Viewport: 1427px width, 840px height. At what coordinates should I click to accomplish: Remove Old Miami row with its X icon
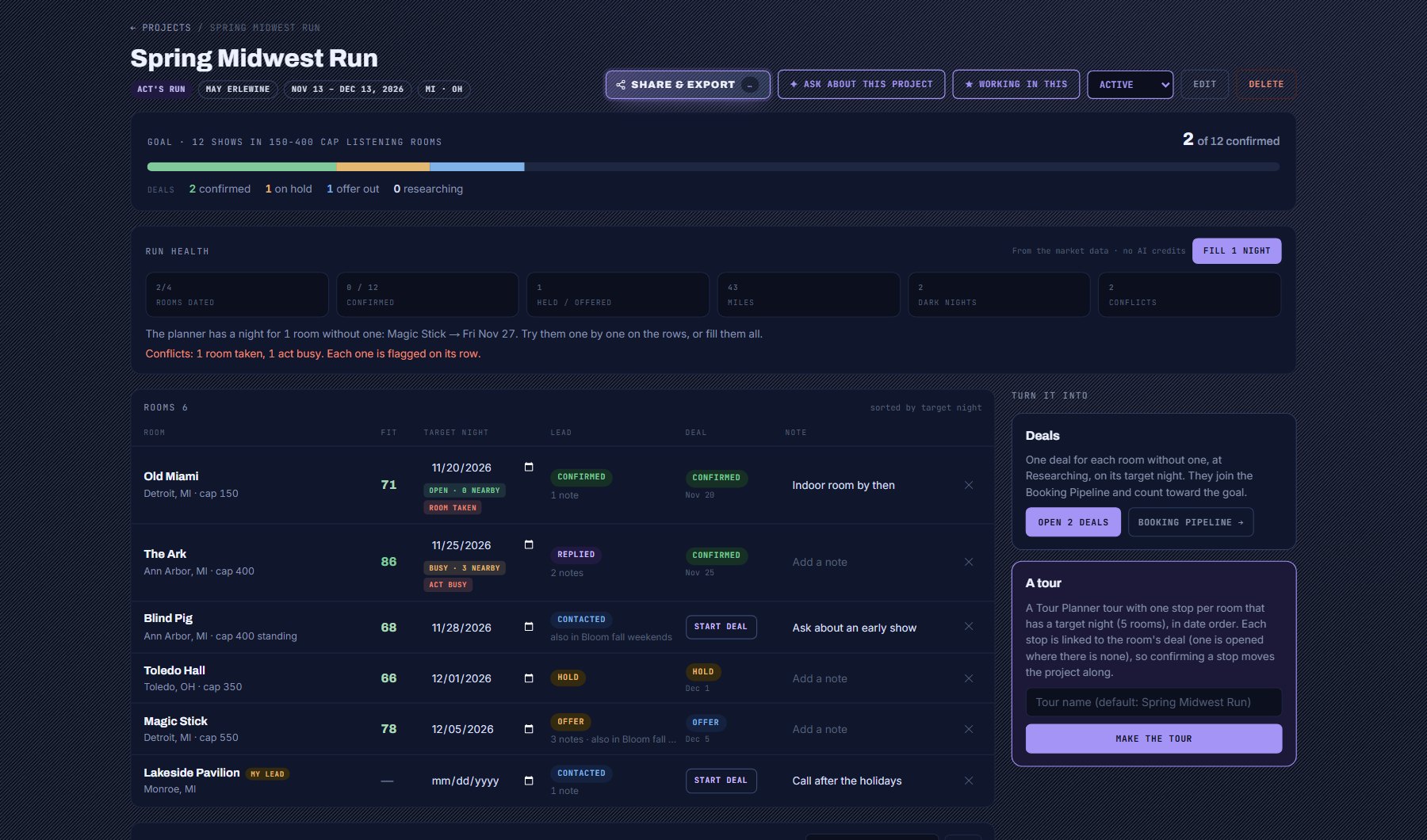click(x=969, y=485)
